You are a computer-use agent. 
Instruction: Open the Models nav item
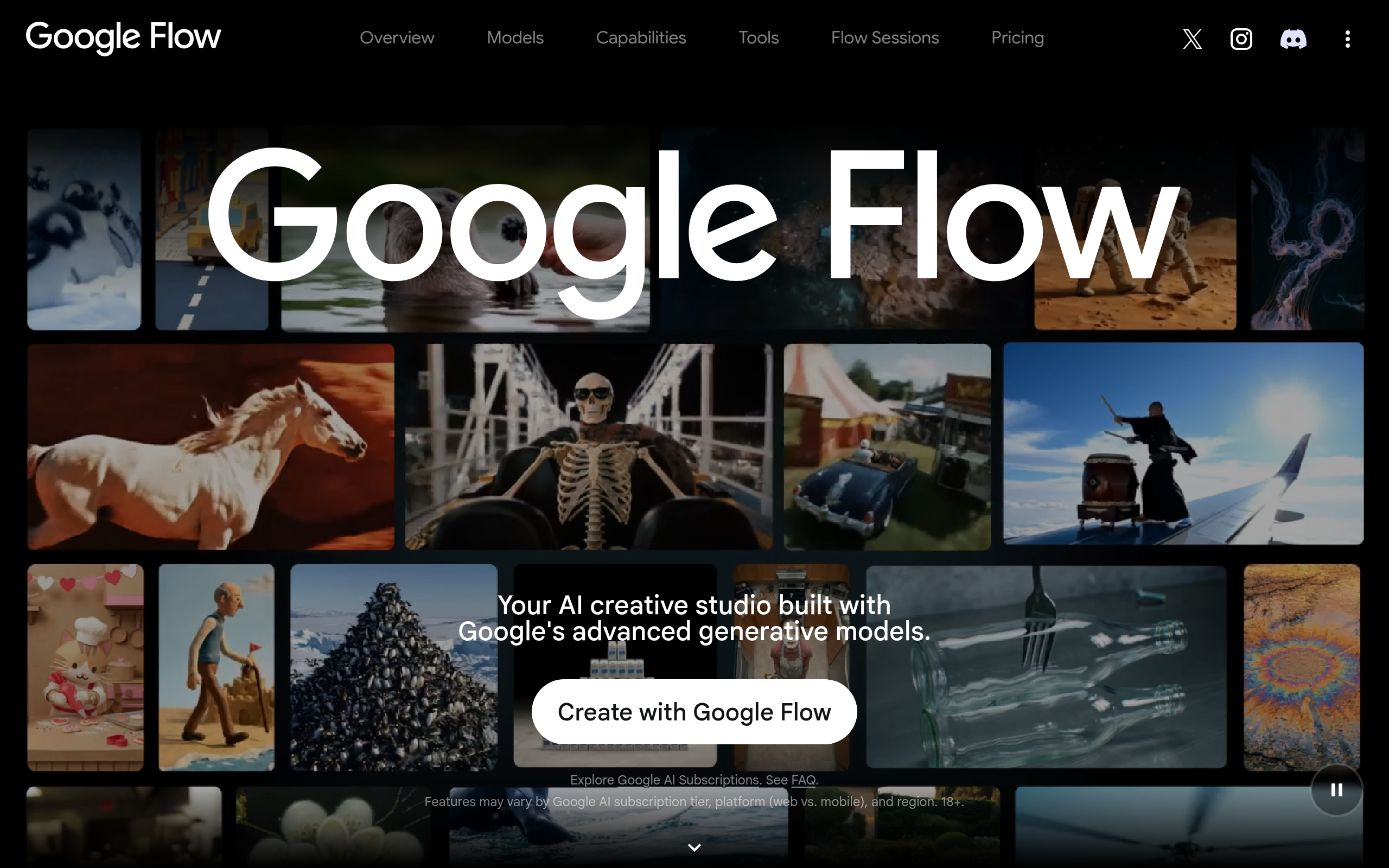coord(515,38)
